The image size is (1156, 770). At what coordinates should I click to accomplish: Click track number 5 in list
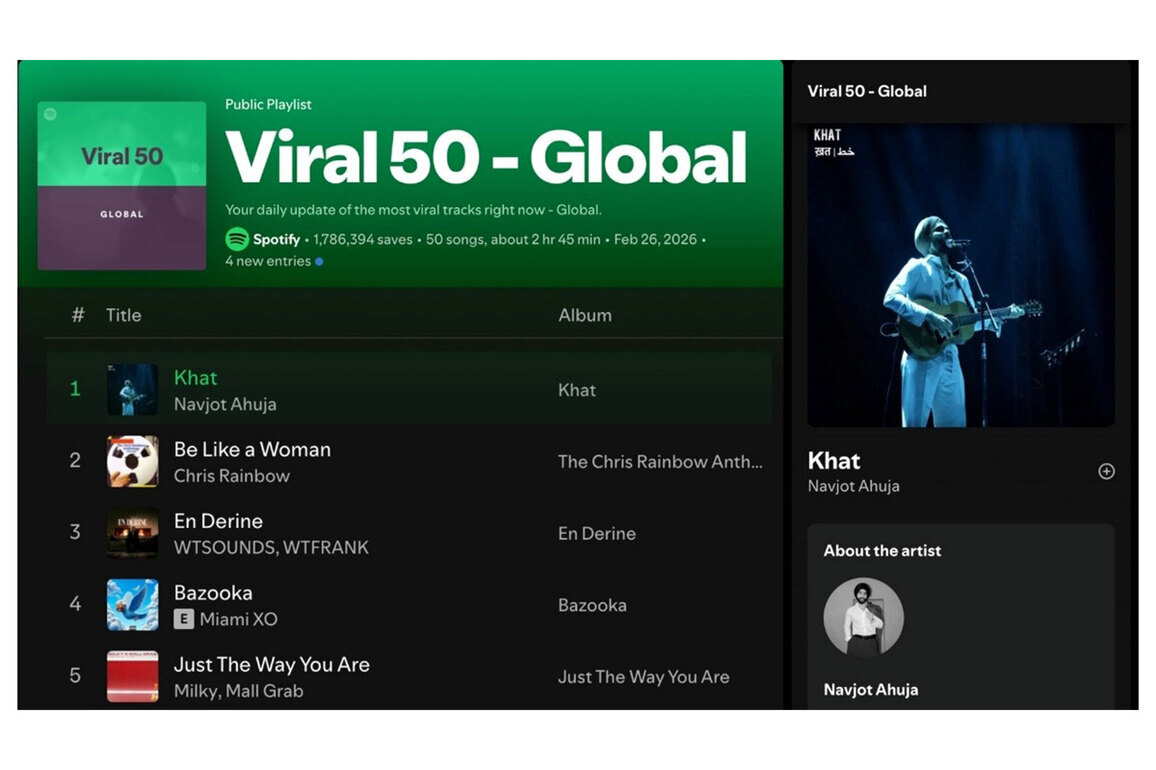coord(75,675)
